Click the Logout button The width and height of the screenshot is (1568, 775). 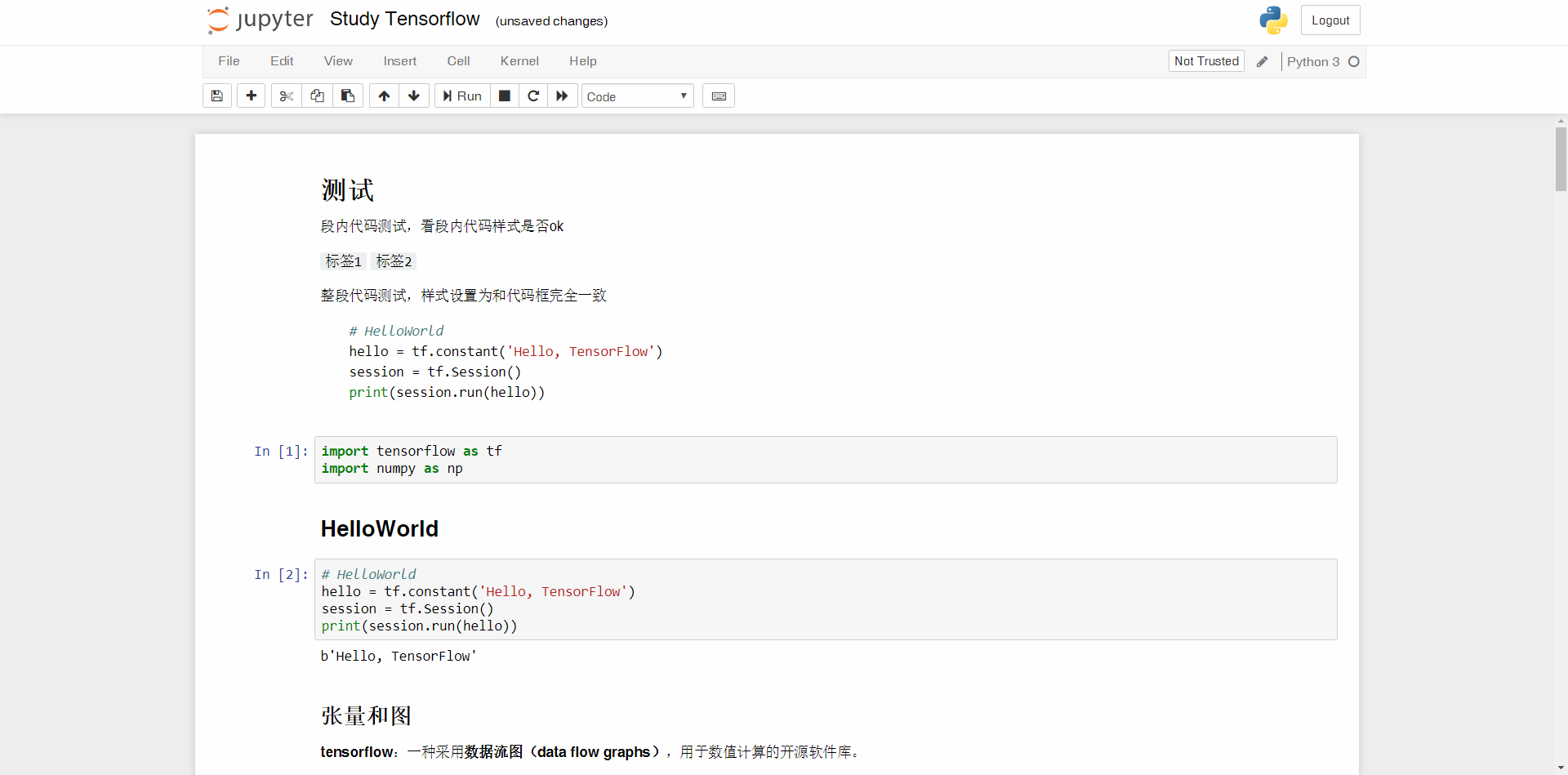pos(1330,20)
